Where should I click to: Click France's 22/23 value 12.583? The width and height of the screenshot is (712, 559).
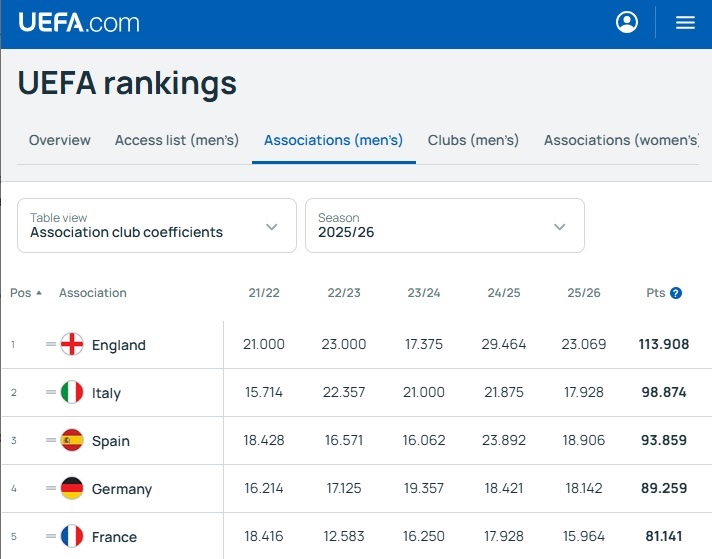point(344,536)
